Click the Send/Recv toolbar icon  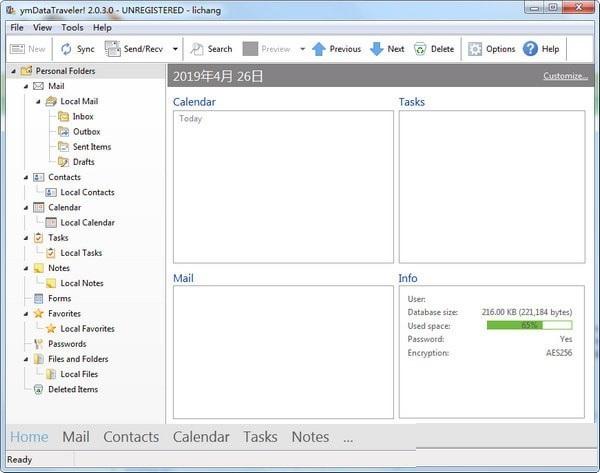tap(112, 49)
